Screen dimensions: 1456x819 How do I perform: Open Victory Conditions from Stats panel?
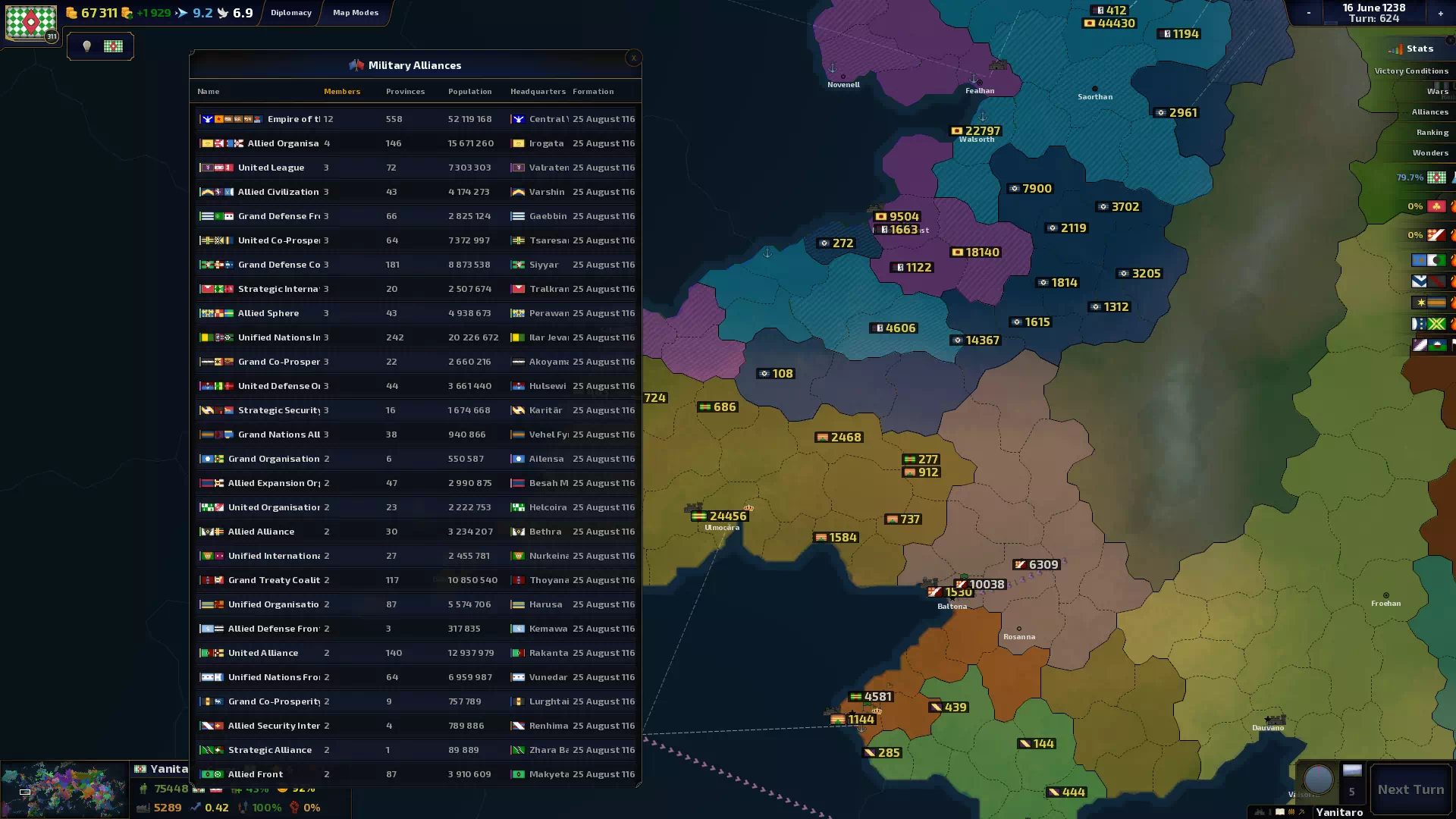[x=1410, y=71]
